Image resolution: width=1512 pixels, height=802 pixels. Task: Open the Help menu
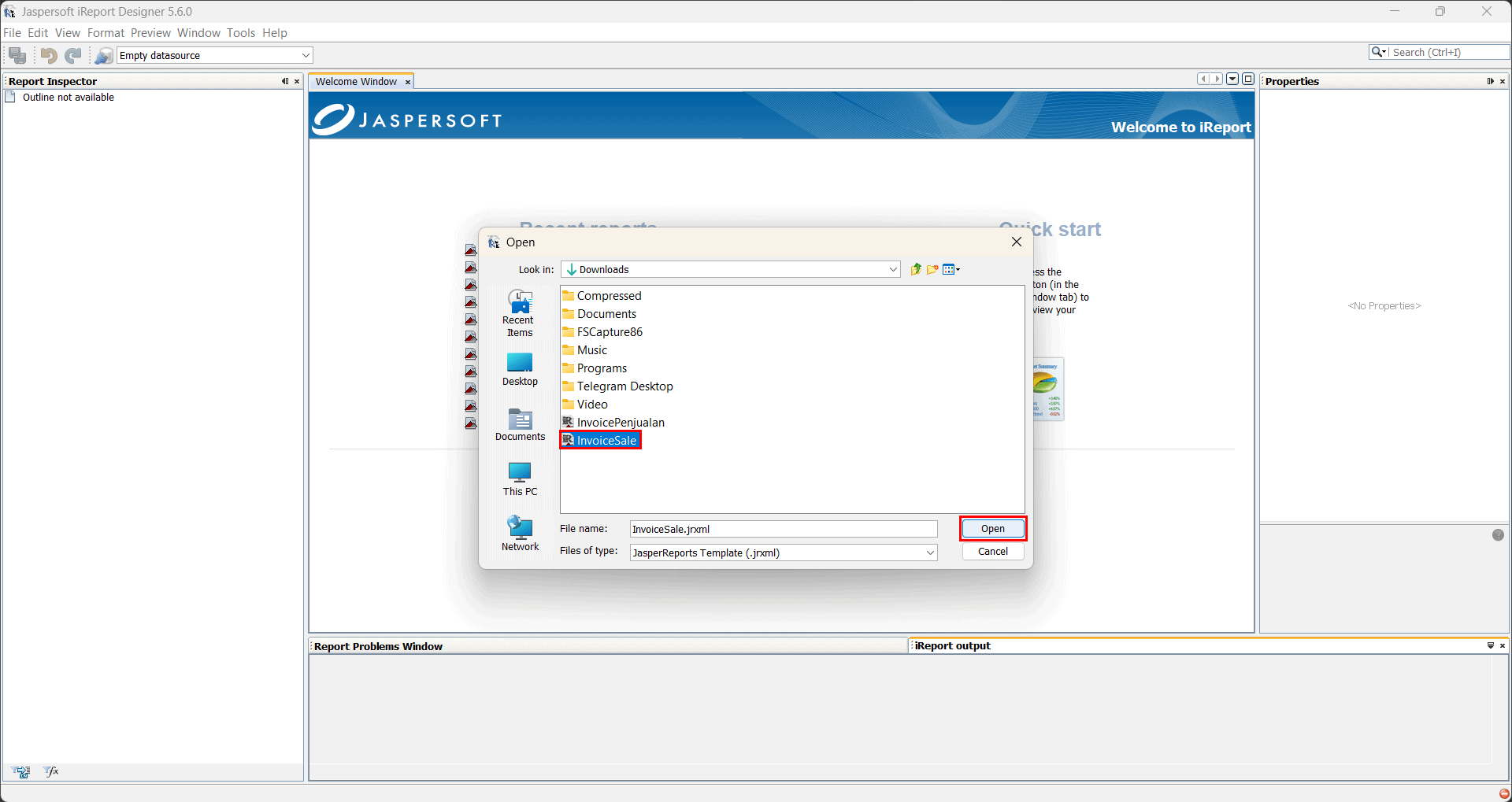[x=275, y=33]
